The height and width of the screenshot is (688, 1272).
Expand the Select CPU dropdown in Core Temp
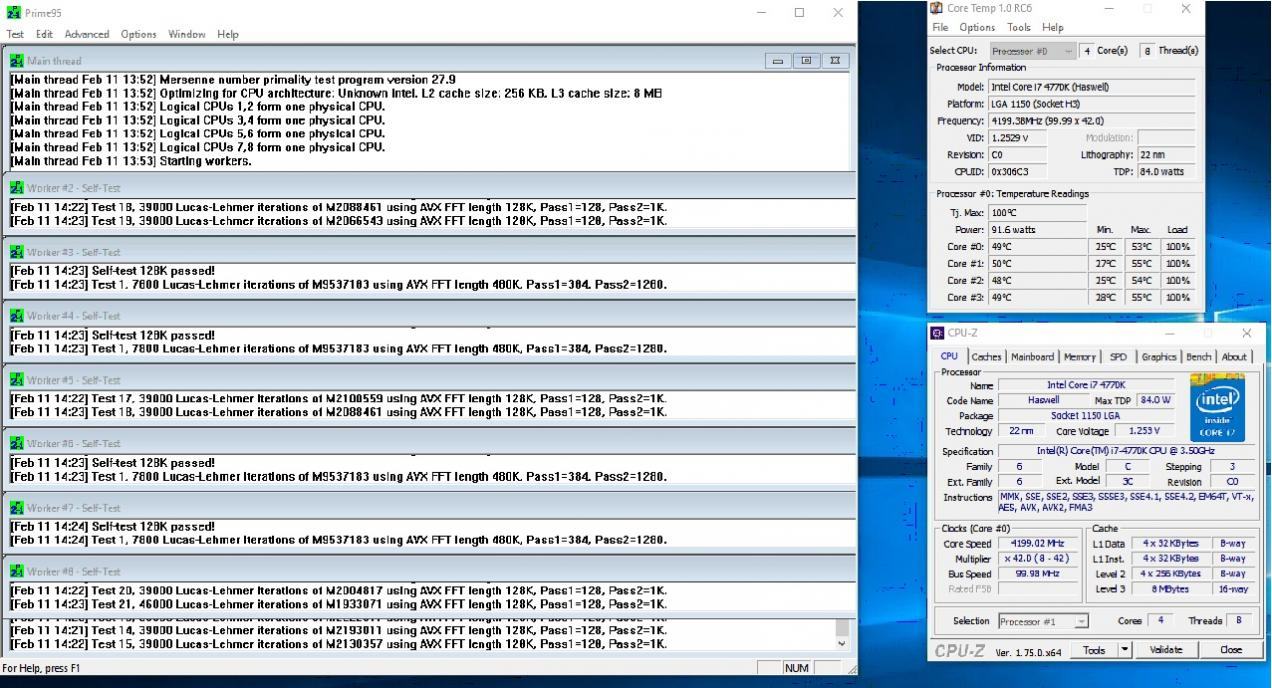1033,51
